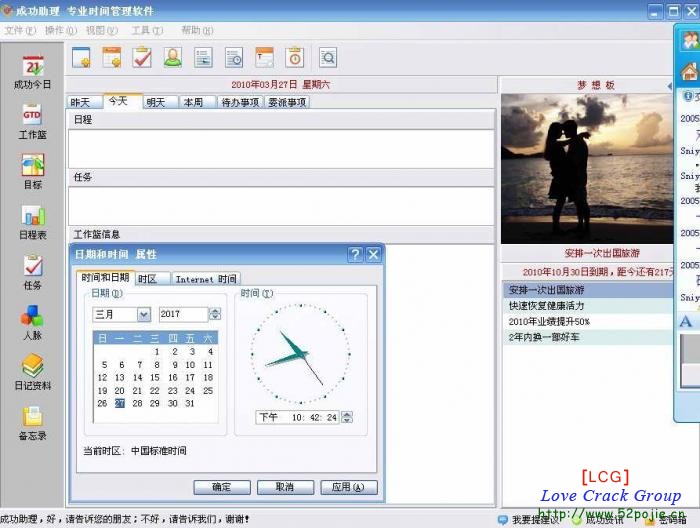The width and height of the screenshot is (700, 528).
Task: Open the 备忘录 sidebar icon
Action: click(33, 423)
